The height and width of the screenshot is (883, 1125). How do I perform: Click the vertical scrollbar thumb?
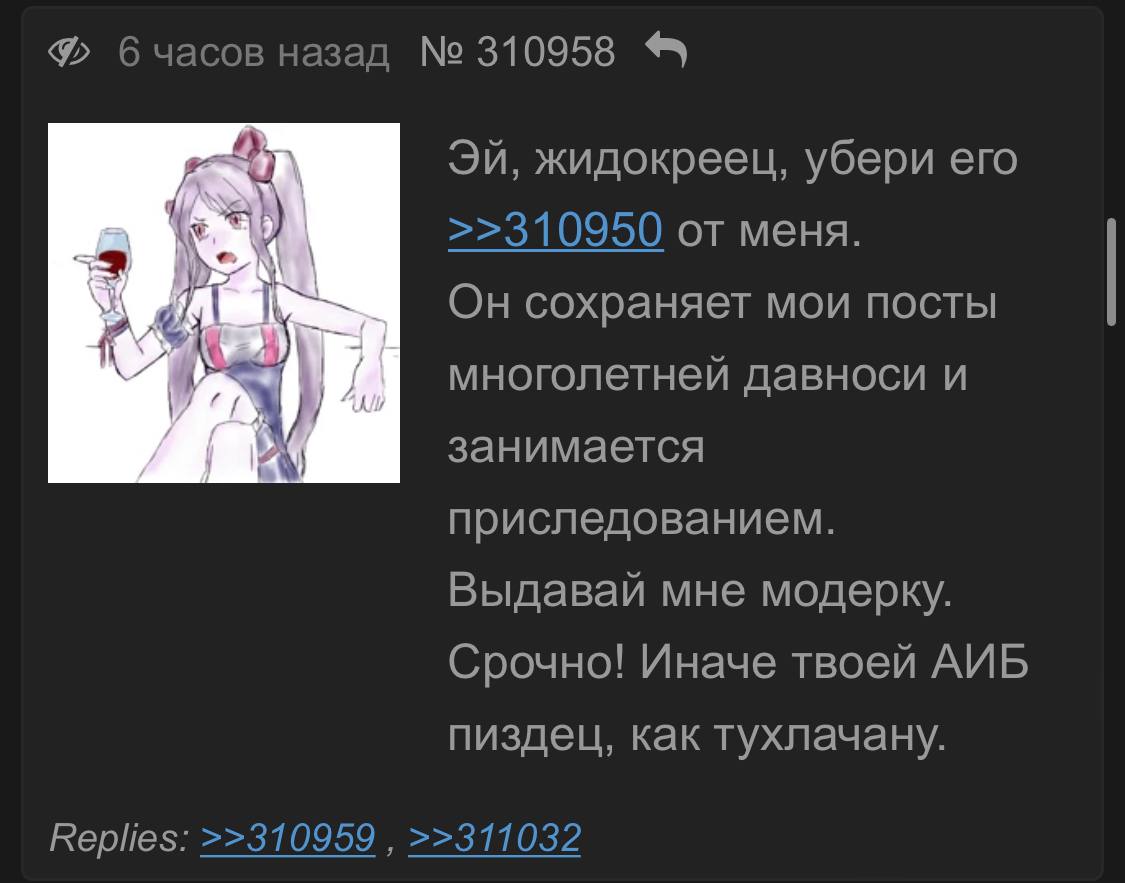[1111, 273]
